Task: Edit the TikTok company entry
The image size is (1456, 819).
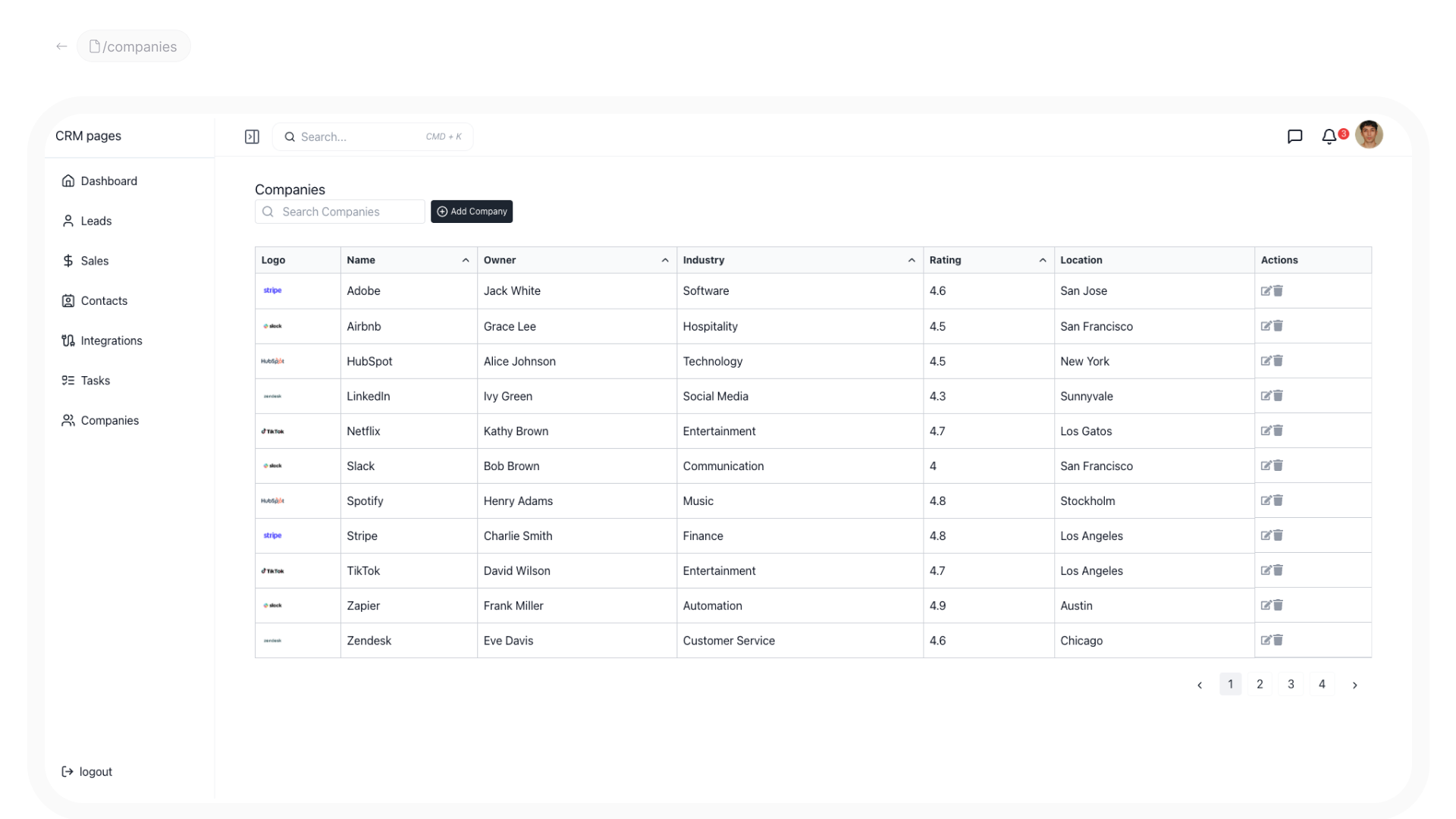Action: (1266, 570)
